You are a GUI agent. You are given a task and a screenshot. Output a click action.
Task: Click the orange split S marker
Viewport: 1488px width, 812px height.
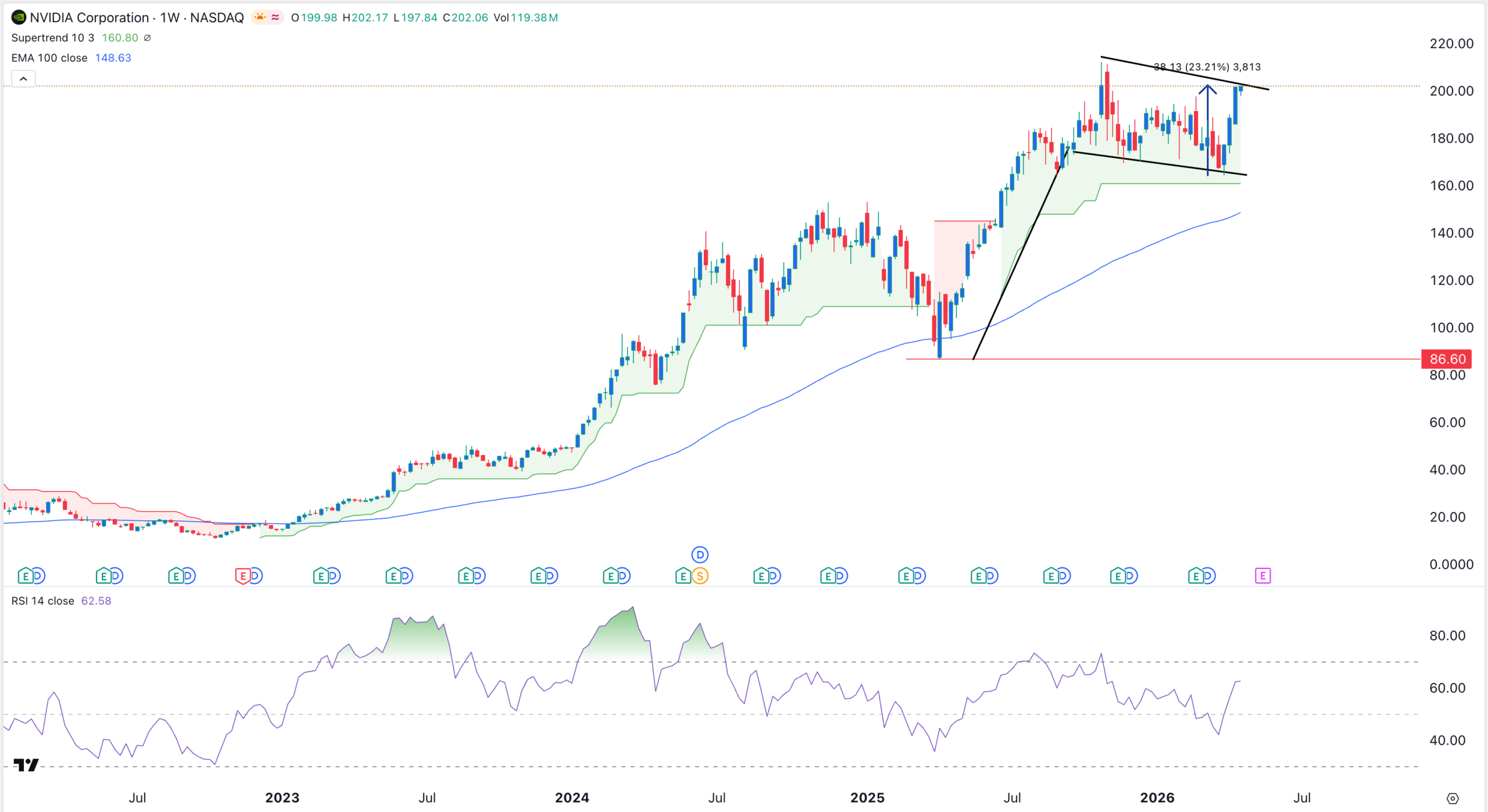pos(700,576)
